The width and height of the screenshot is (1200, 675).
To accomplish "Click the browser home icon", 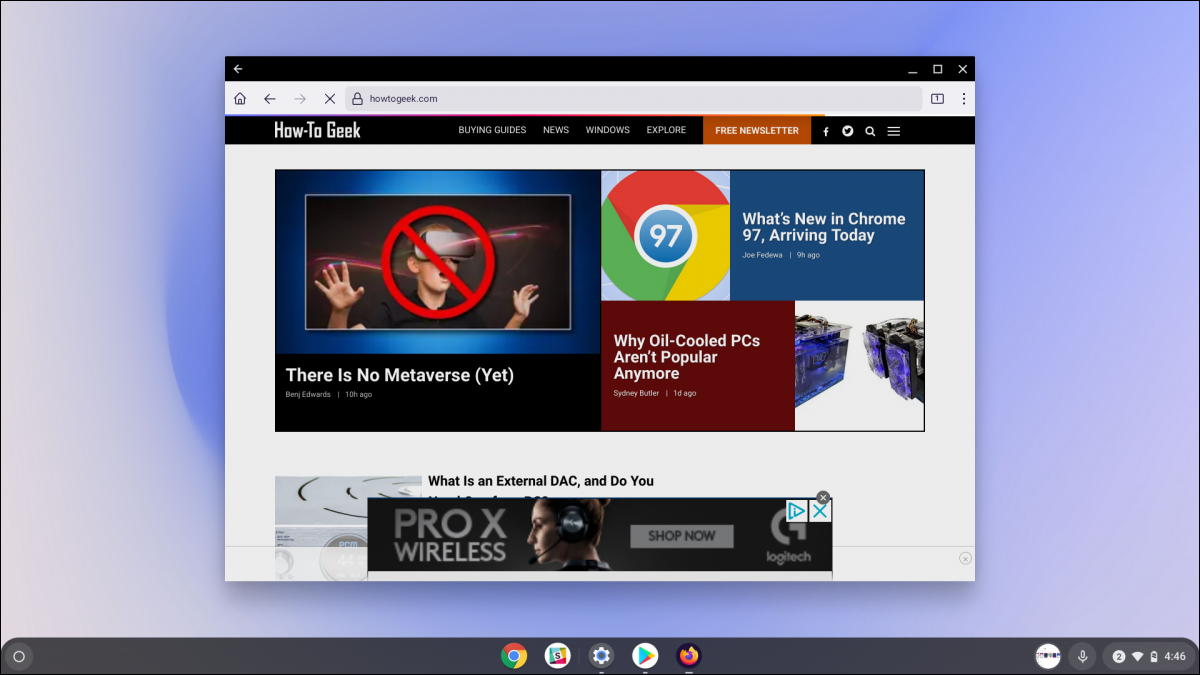I will coord(240,99).
